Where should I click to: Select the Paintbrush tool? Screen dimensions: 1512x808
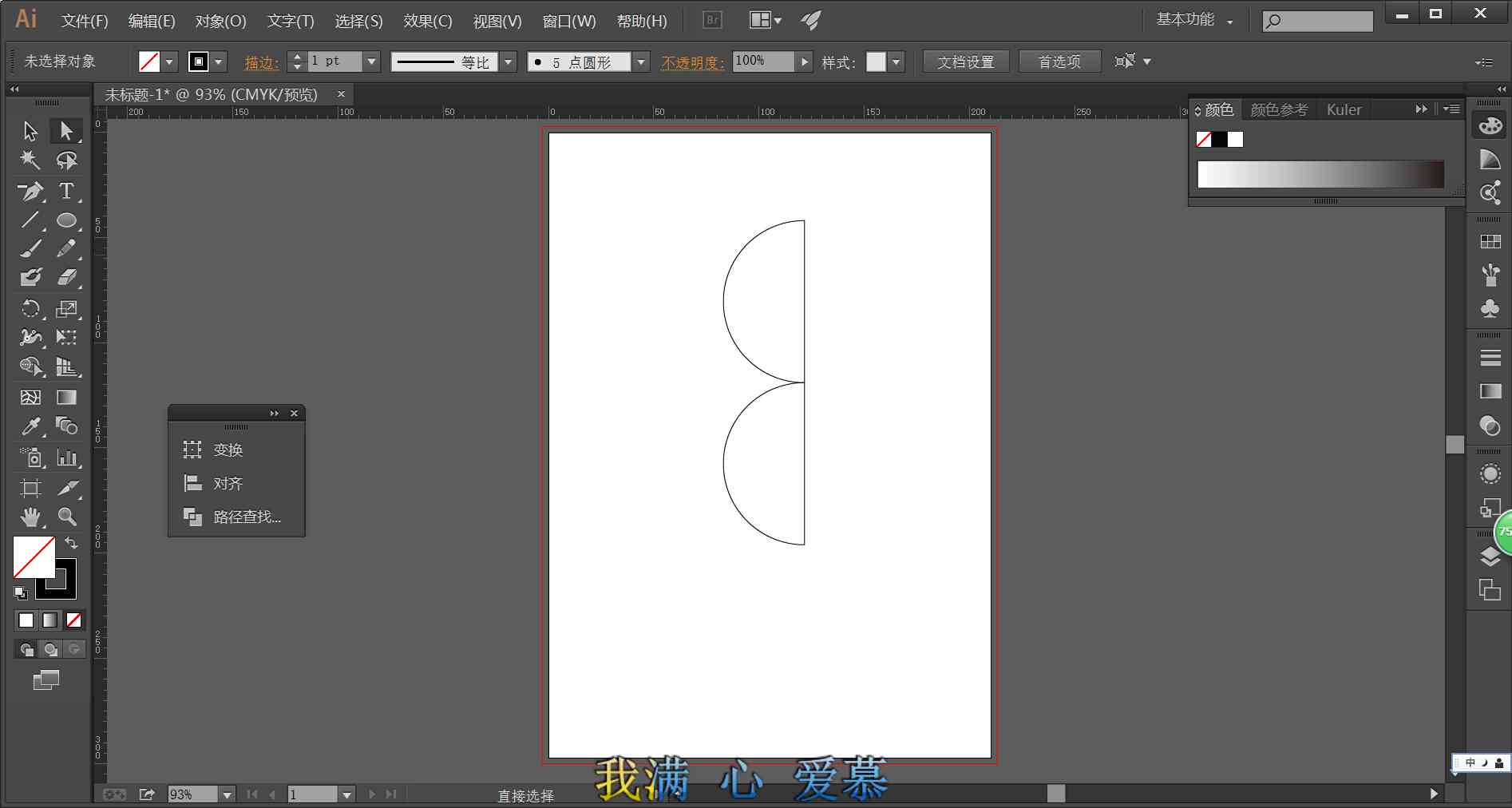coord(30,249)
